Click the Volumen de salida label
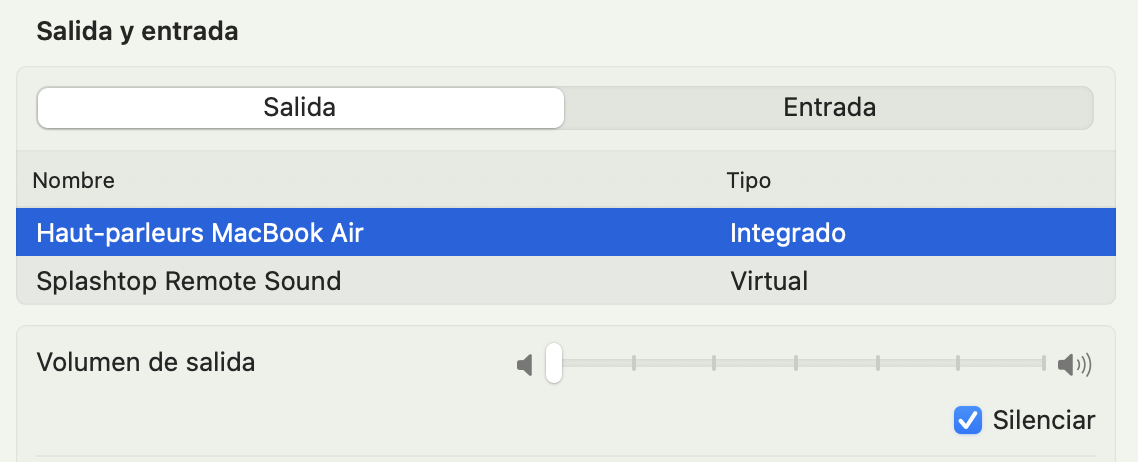This screenshot has height=462, width=1138. (x=145, y=362)
